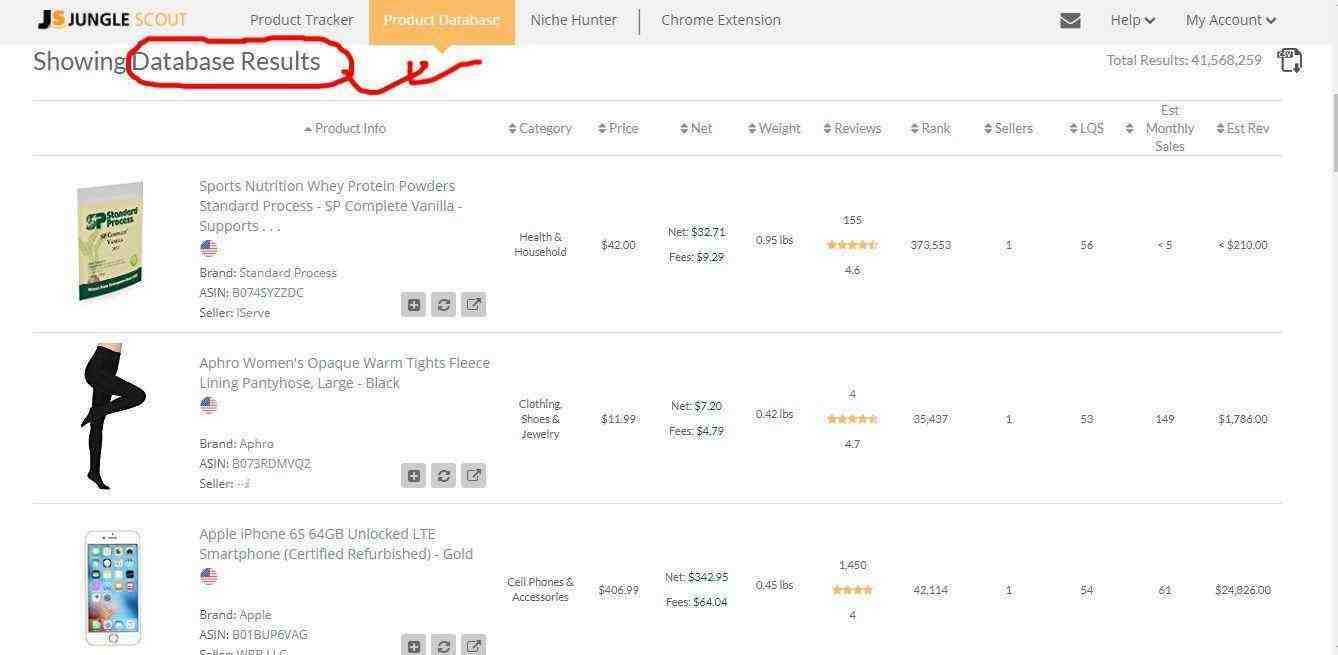Sort results by Price column

(618, 128)
